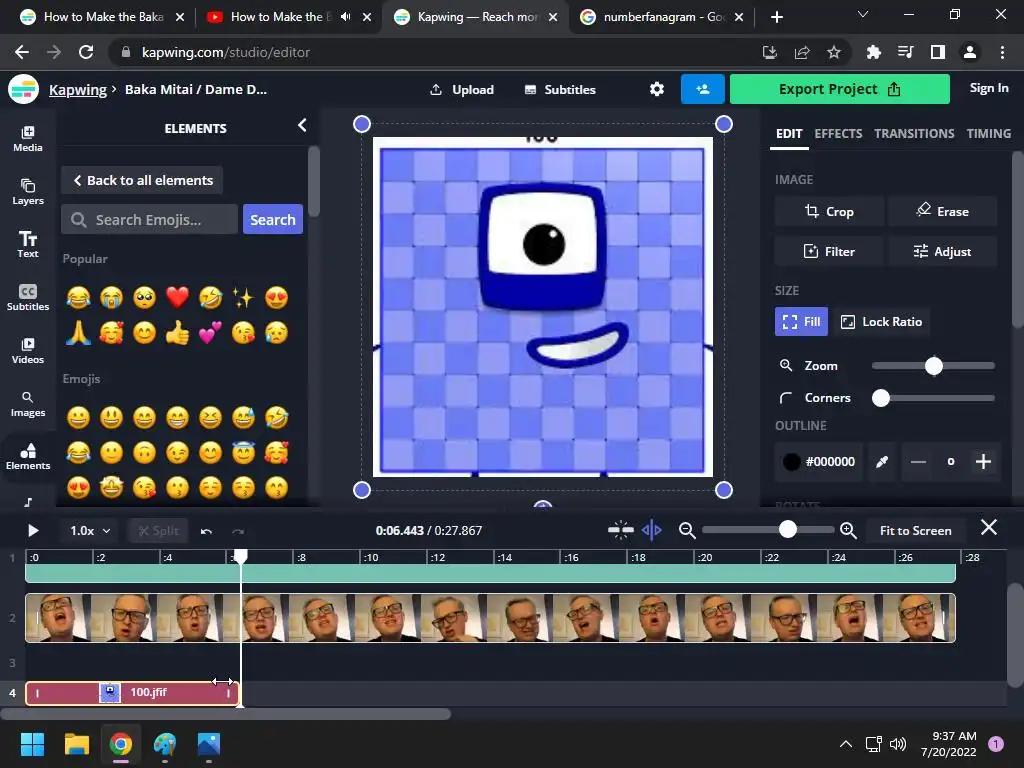This screenshot has width=1024, height=768.
Task: Open Subtitles from top bar
Action: 560,89
